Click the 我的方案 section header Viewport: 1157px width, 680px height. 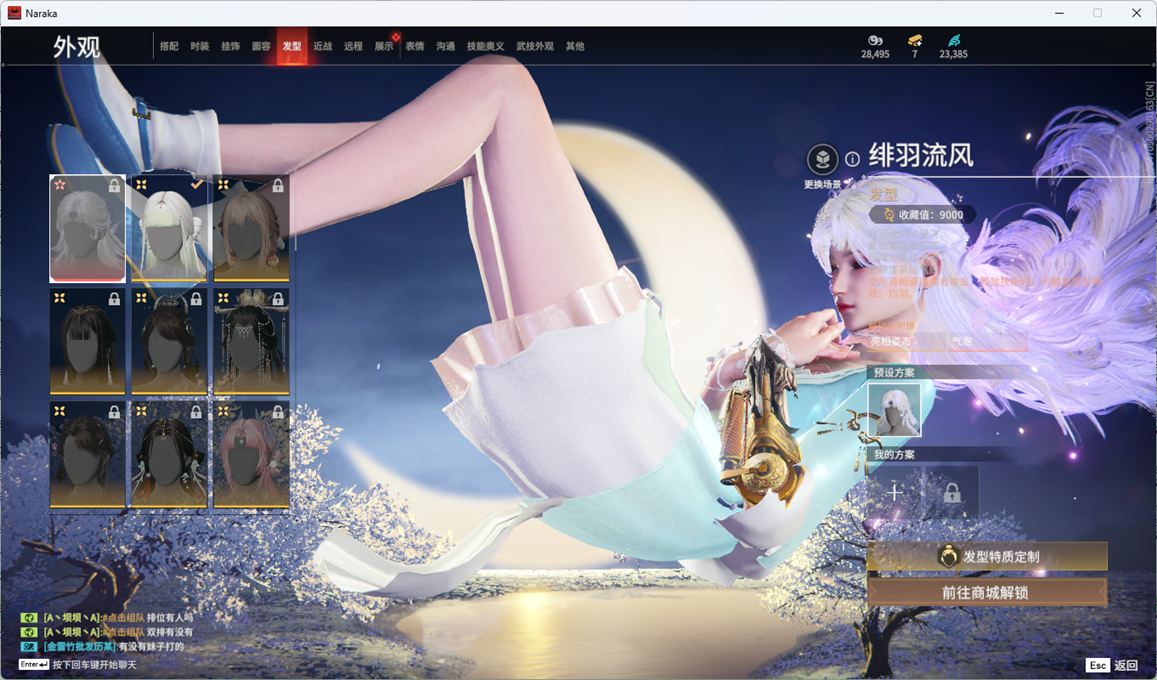[894, 454]
